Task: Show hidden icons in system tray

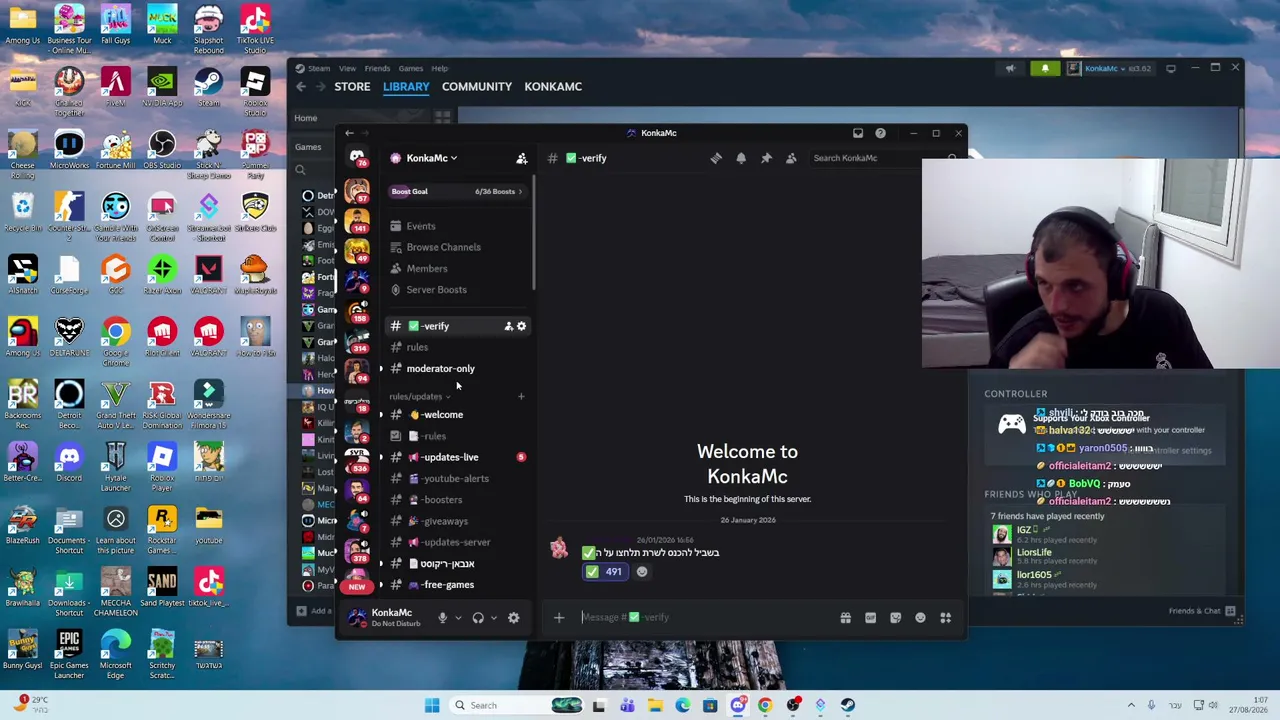Action: [1131, 705]
